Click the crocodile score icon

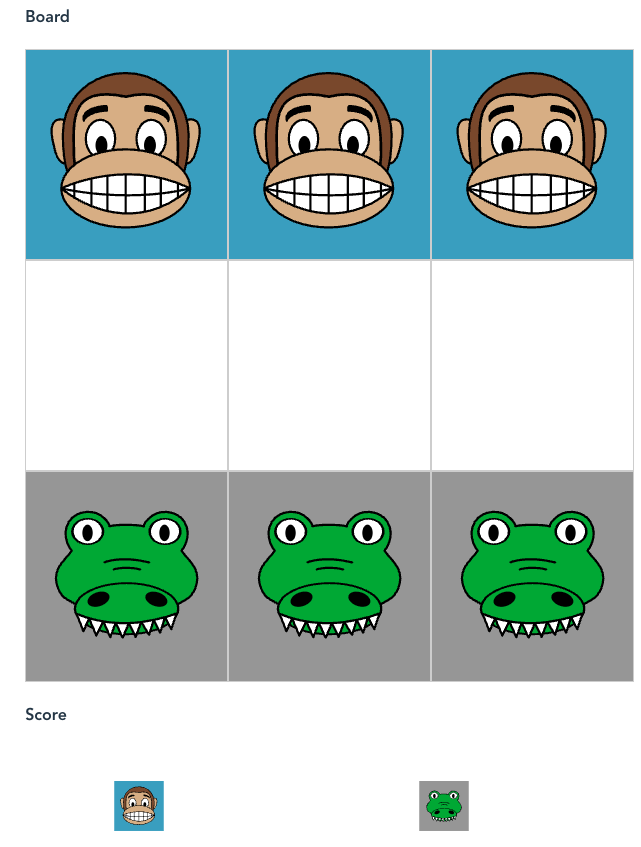444,805
